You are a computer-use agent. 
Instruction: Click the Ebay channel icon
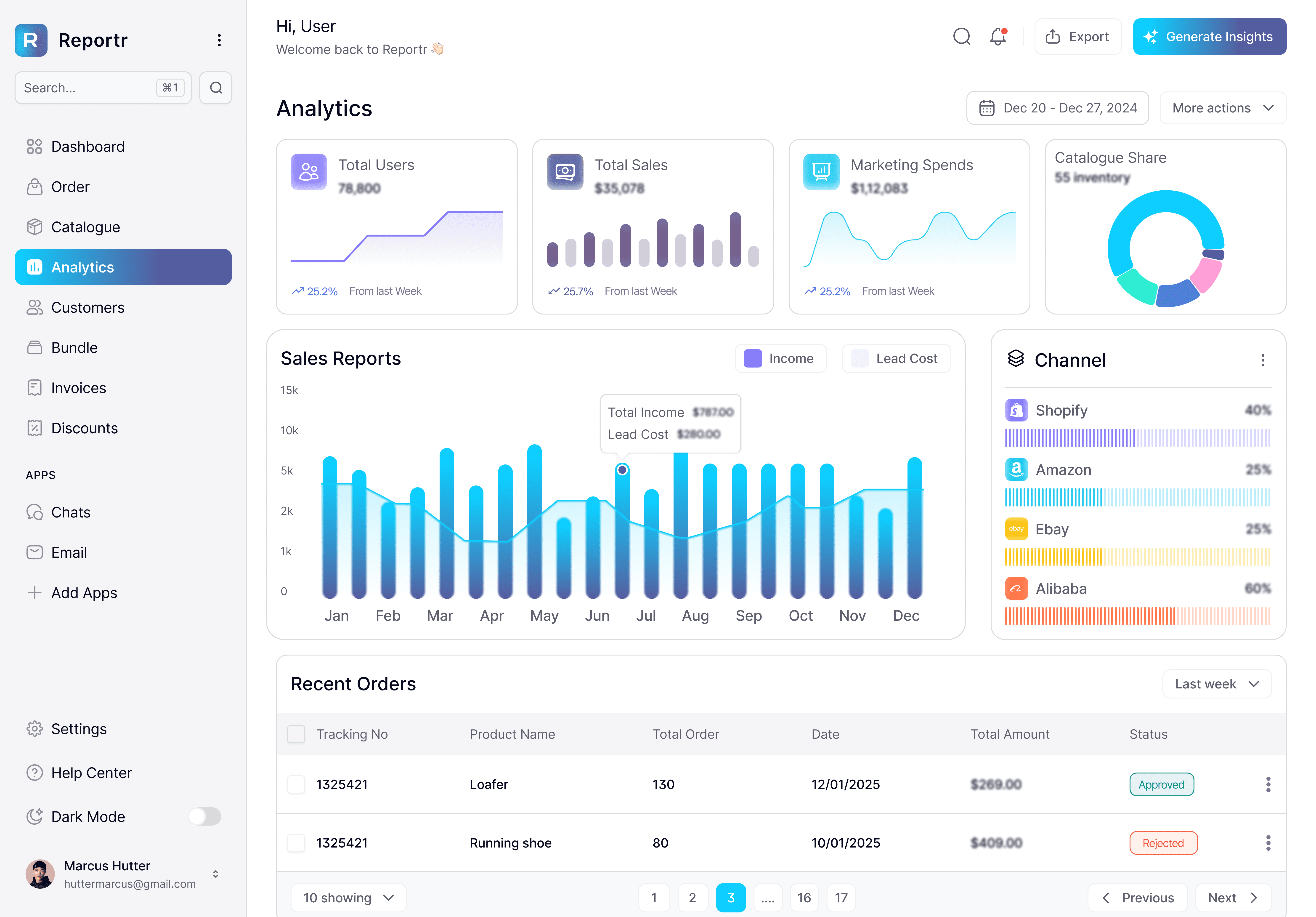tap(1016, 529)
